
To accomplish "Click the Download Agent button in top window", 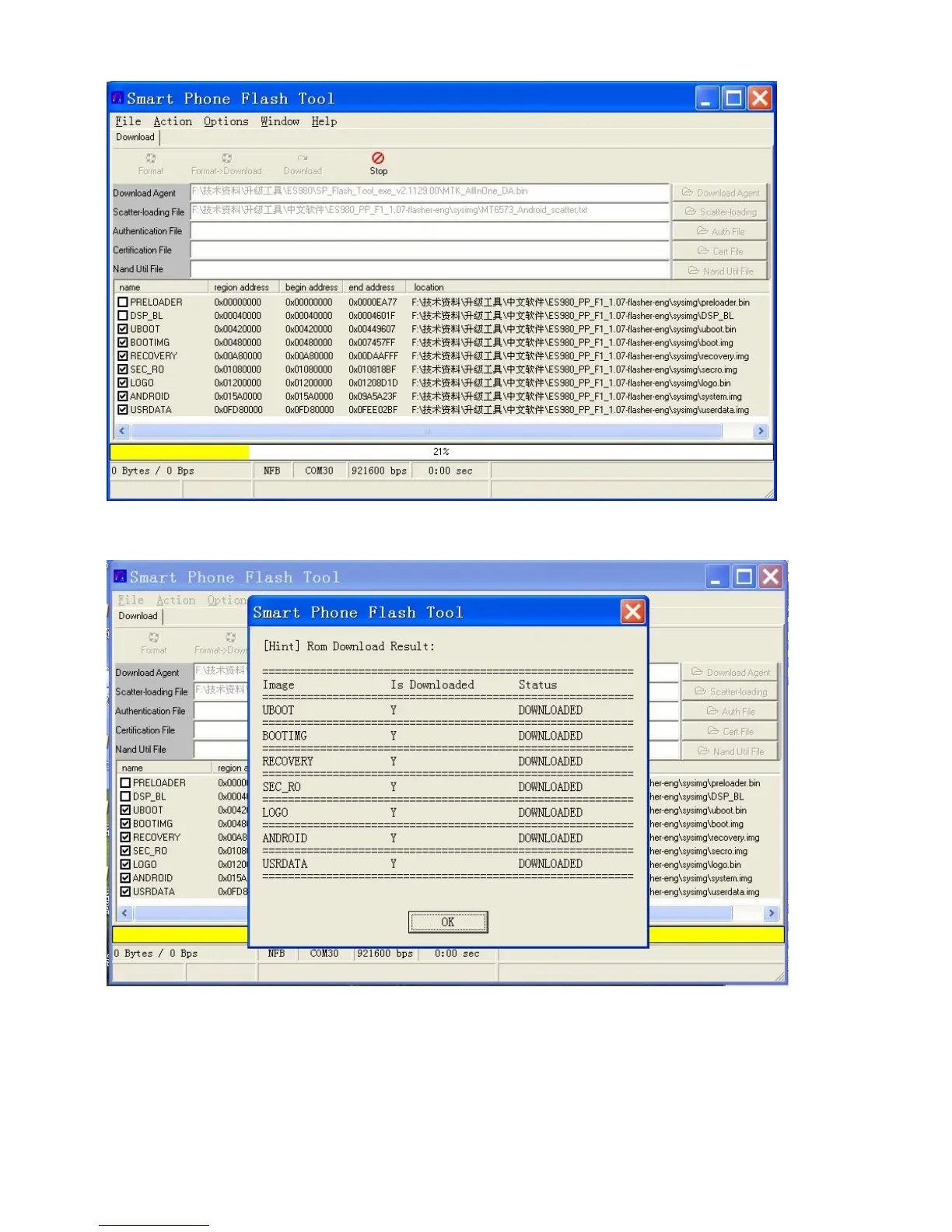I will click(x=720, y=192).
